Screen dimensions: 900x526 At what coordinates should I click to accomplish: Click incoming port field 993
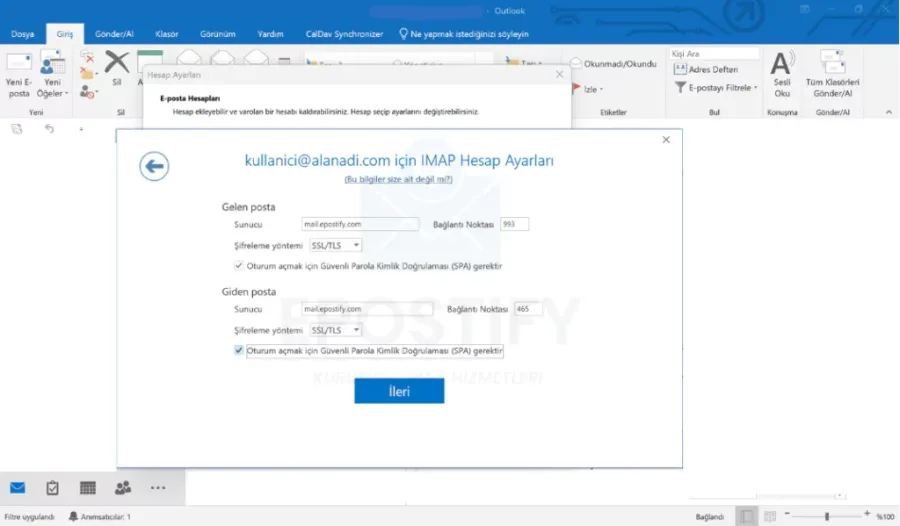coord(514,224)
